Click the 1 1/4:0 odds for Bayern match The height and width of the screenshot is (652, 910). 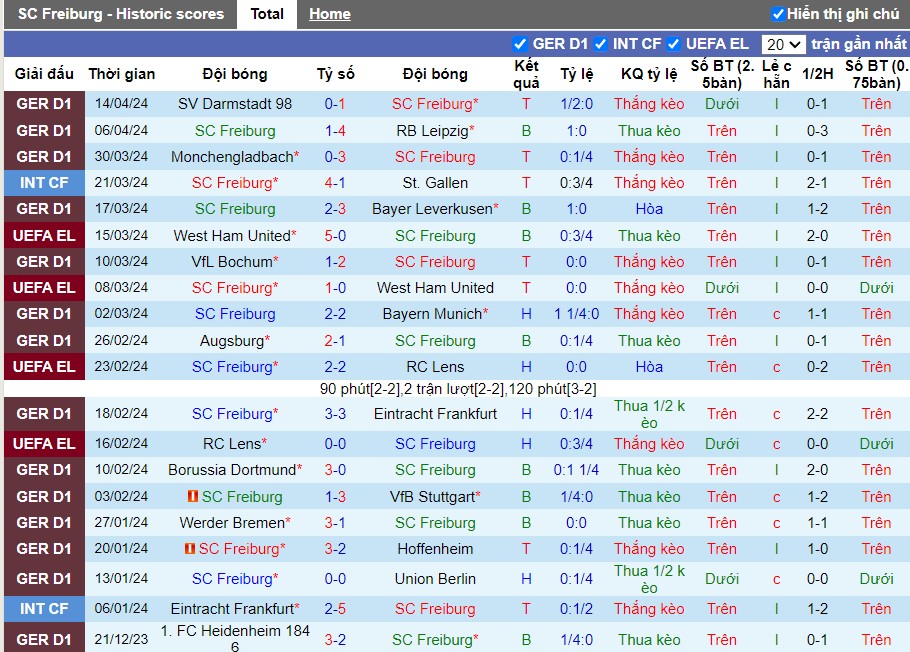tap(576, 314)
